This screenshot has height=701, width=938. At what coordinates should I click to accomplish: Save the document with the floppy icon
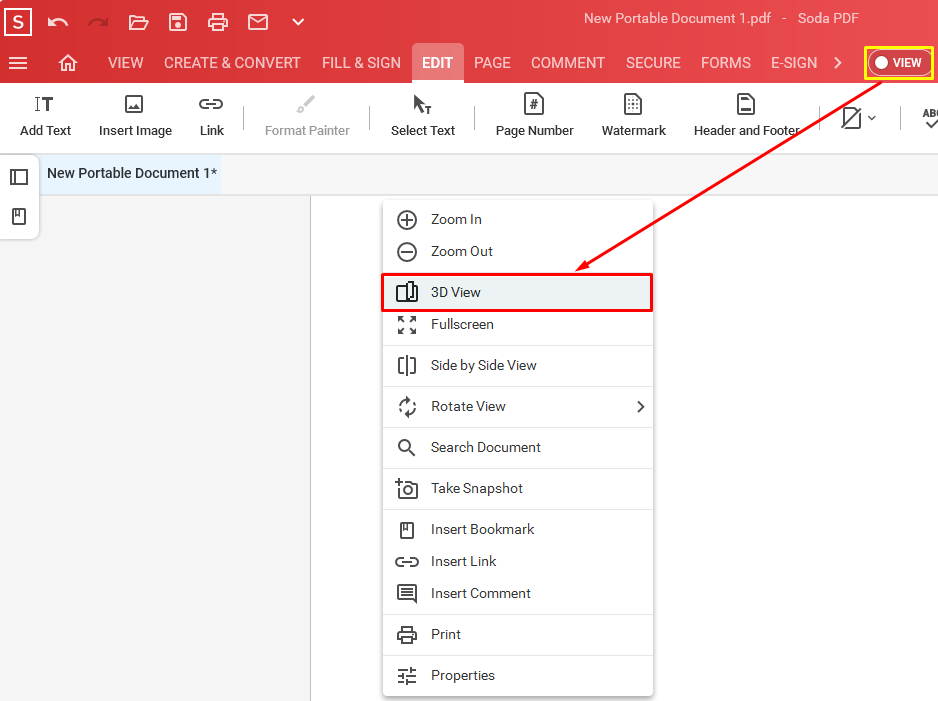pos(178,21)
